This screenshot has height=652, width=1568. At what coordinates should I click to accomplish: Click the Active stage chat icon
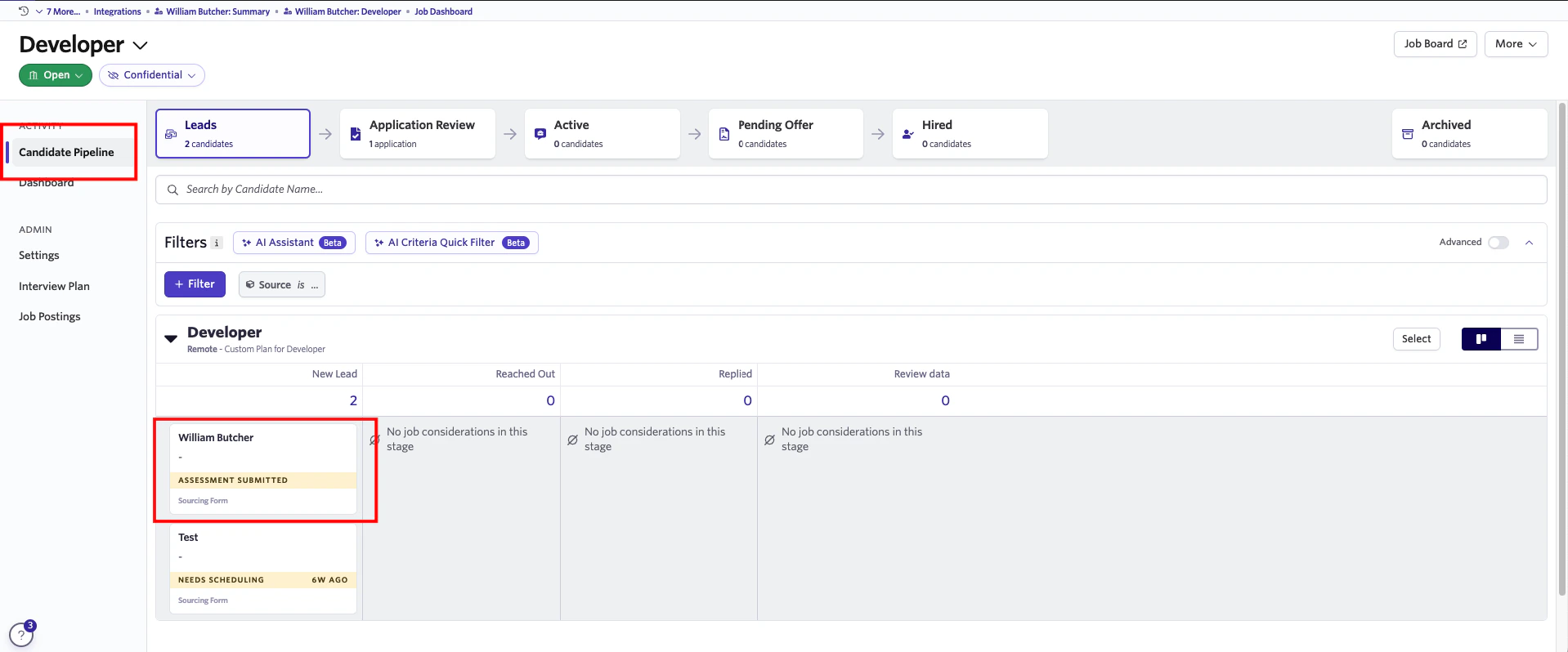click(x=540, y=134)
